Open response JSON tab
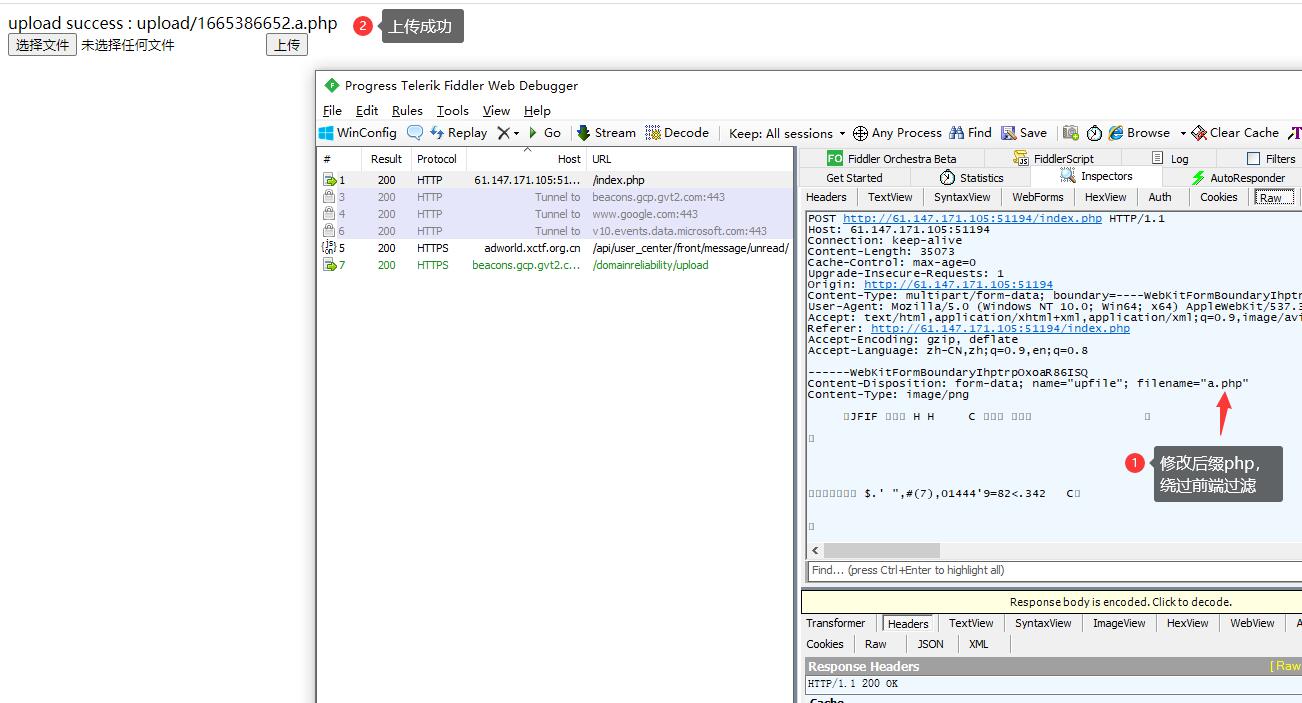Image resolution: width=1302 pixels, height=703 pixels. pos(930,644)
